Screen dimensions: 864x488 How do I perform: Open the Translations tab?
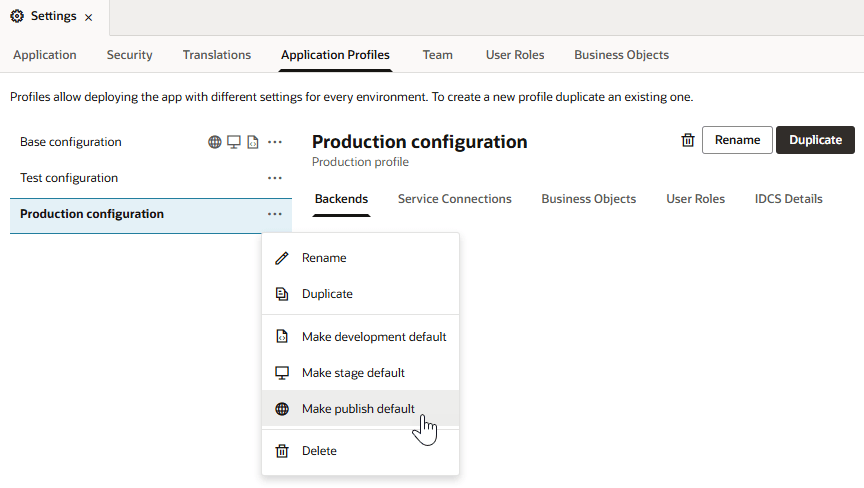217,55
